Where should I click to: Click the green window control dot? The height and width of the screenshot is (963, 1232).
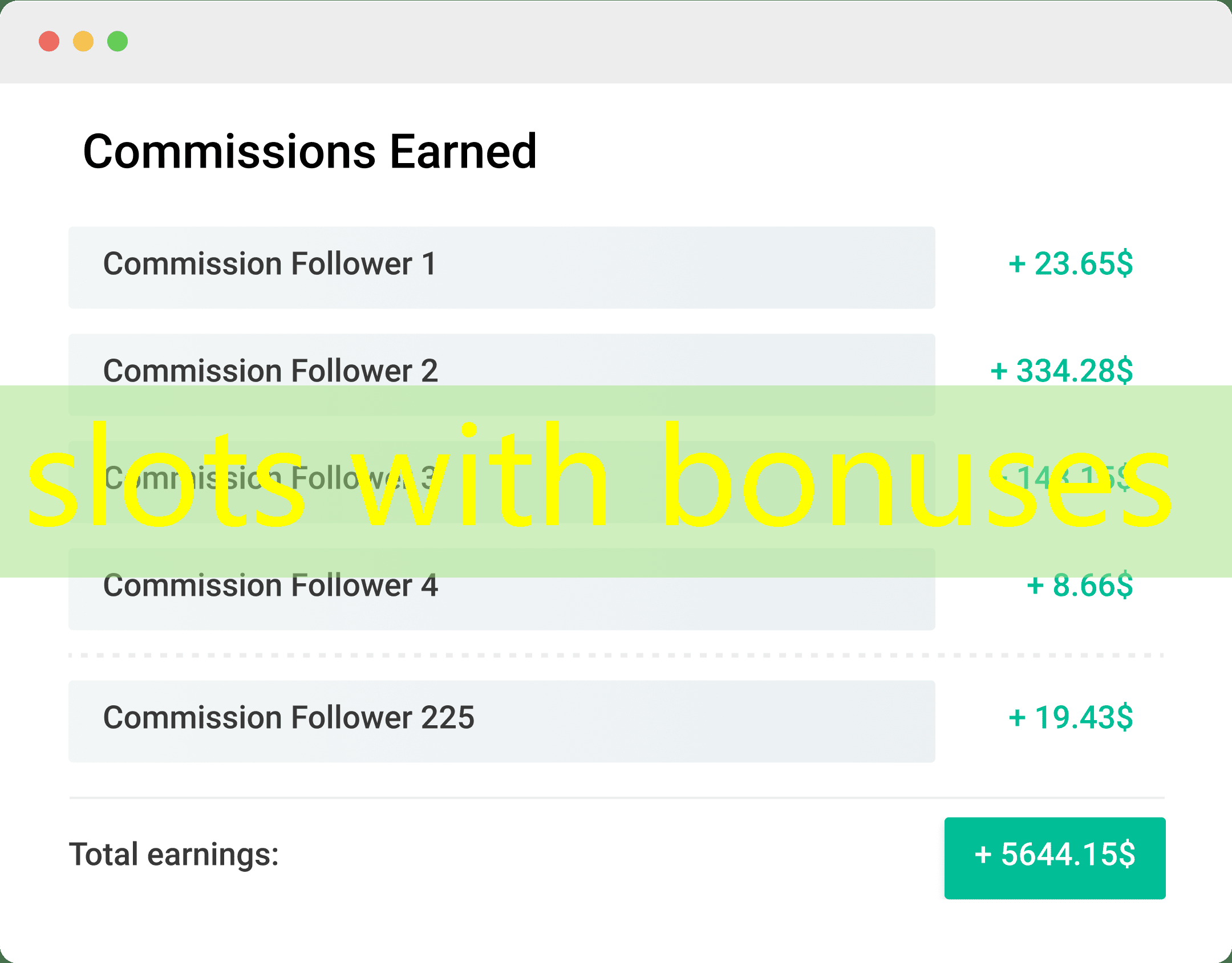point(118,40)
